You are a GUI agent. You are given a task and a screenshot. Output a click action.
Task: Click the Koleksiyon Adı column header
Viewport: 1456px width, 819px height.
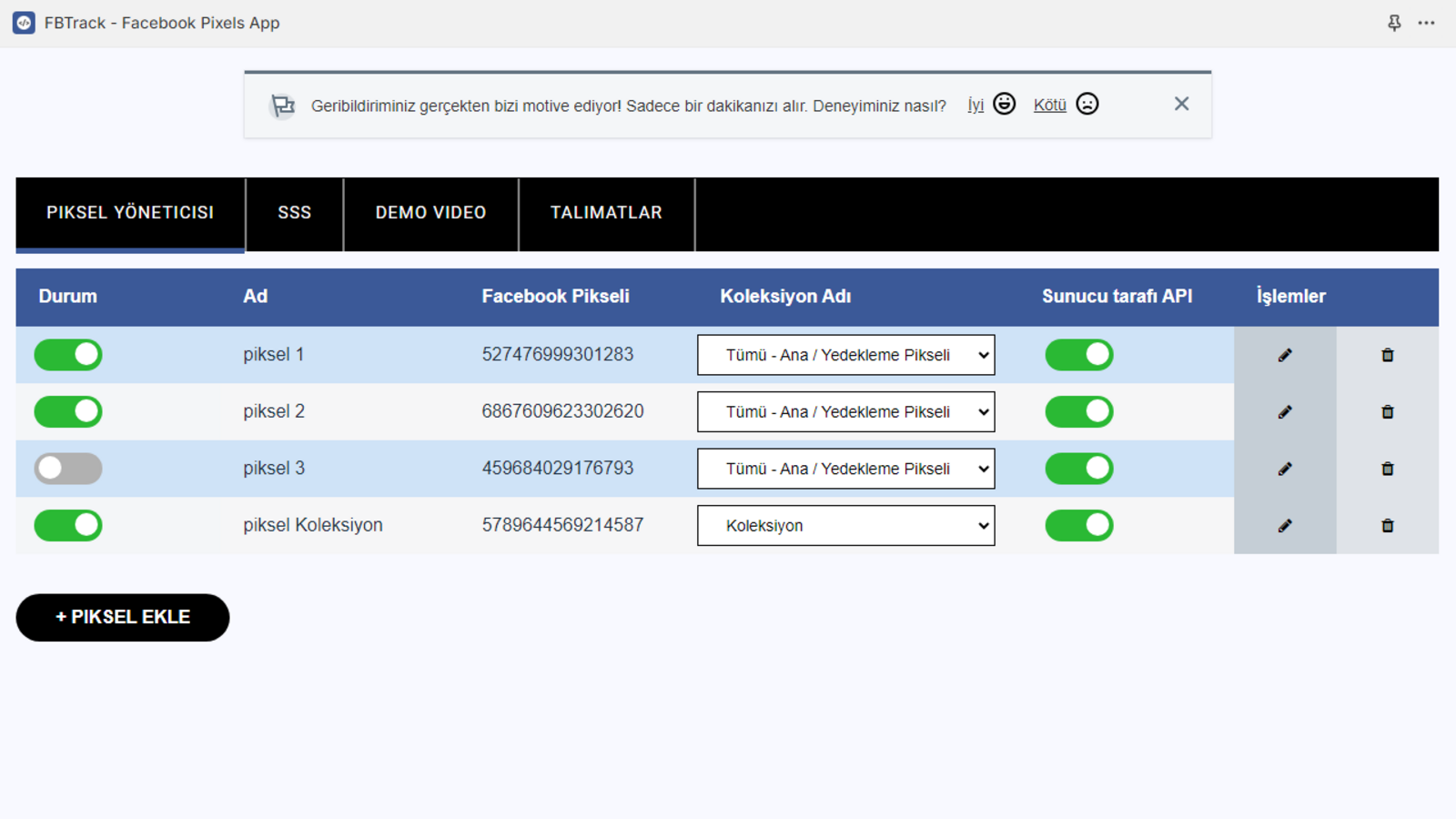tap(785, 296)
